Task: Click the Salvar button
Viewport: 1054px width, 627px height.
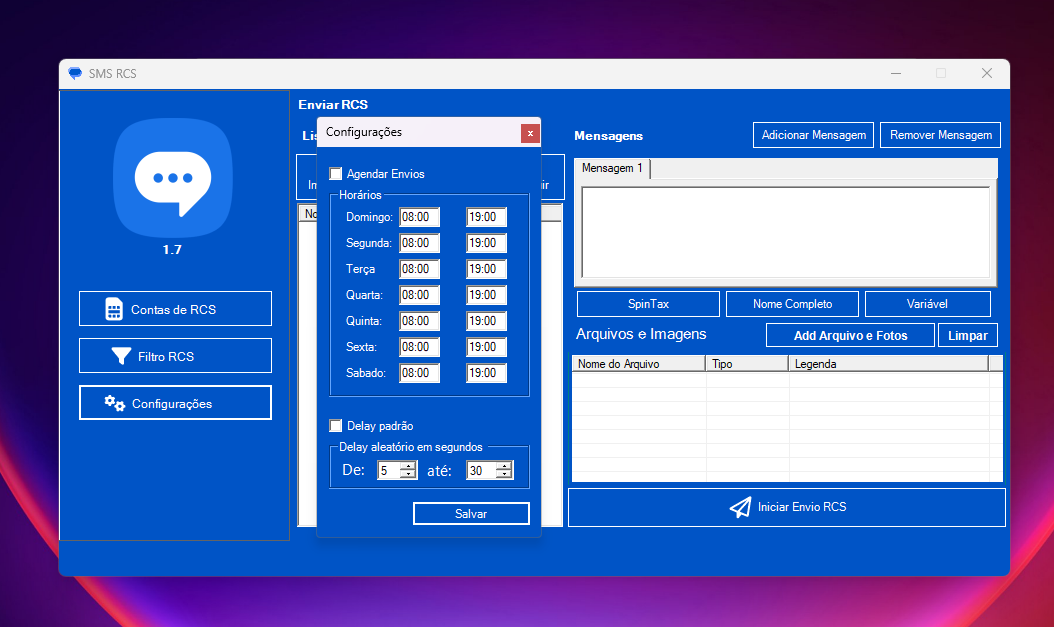Action: (x=471, y=513)
